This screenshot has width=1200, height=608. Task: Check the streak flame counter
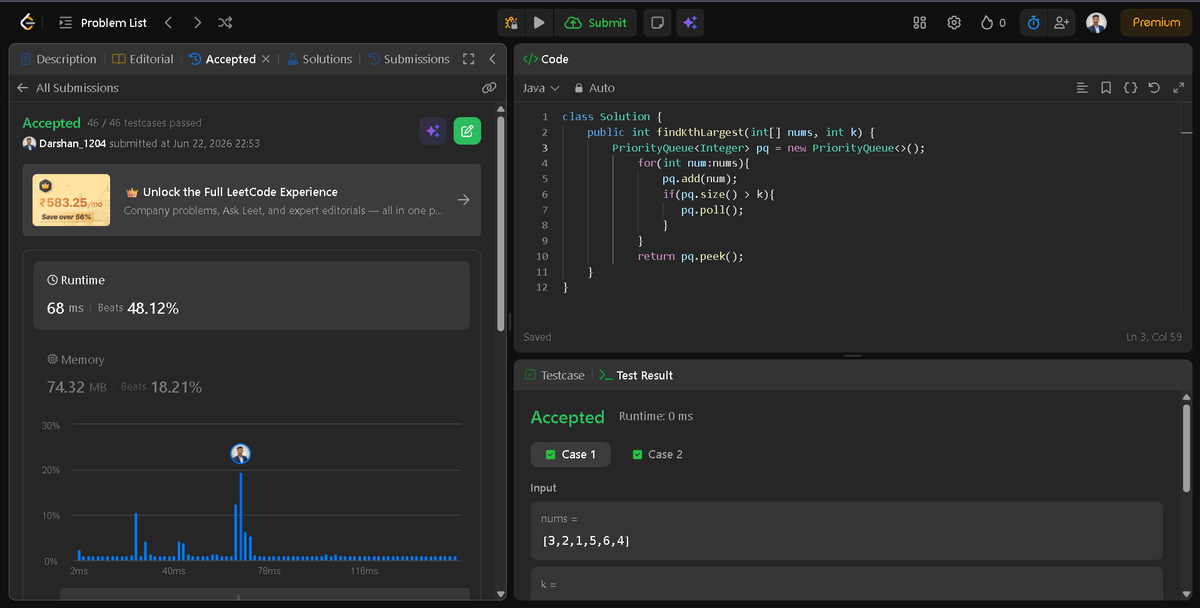click(x=993, y=22)
